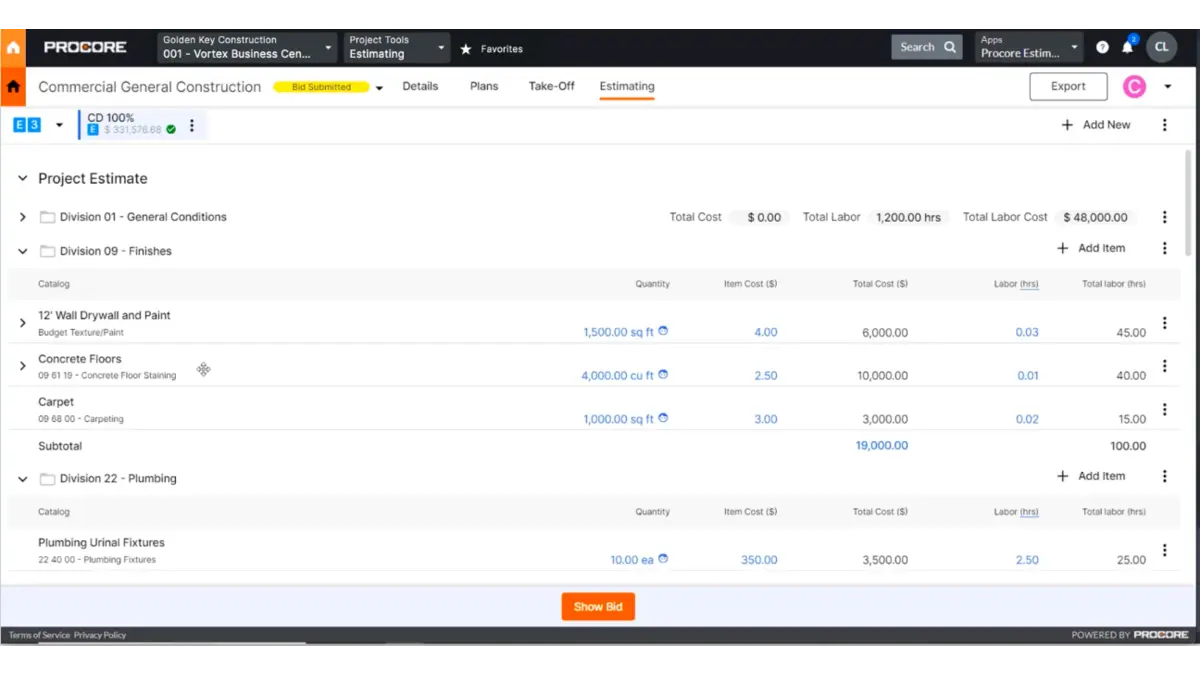Click the vertical scrollbar on the right
1200x675 pixels.
[1188, 200]
